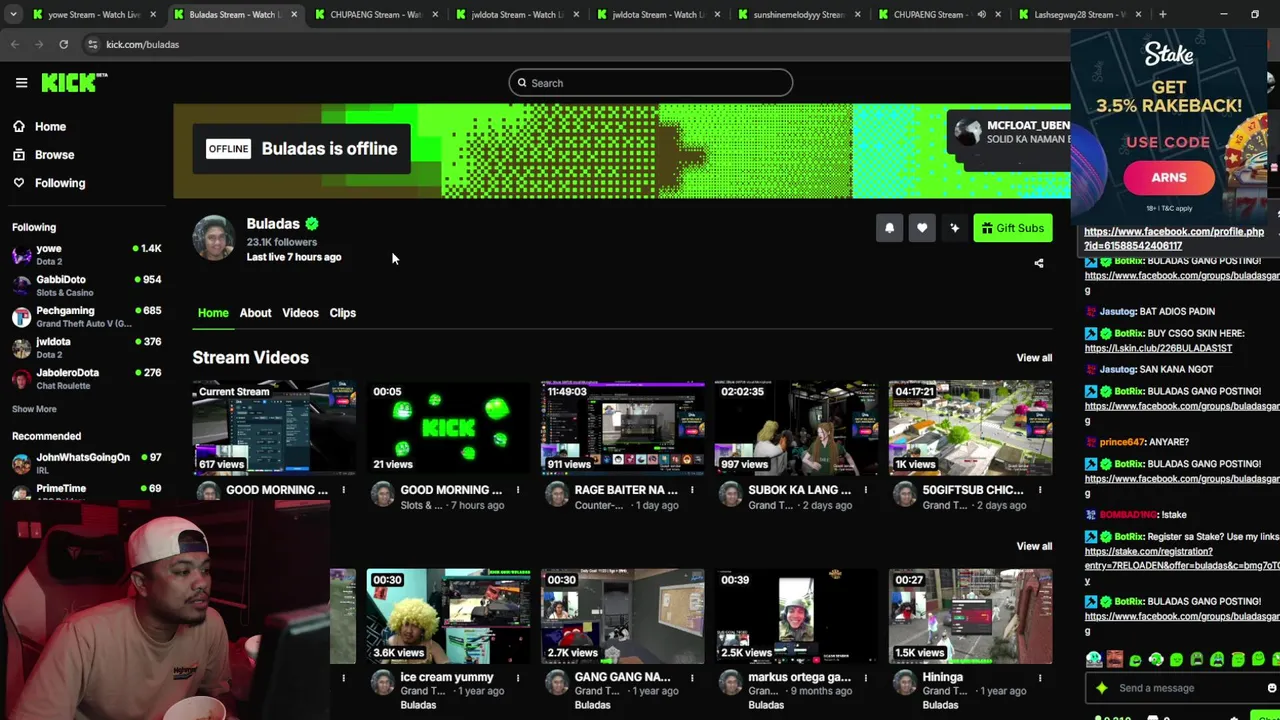Play the ice cream yummy clip

click(448, 616)
